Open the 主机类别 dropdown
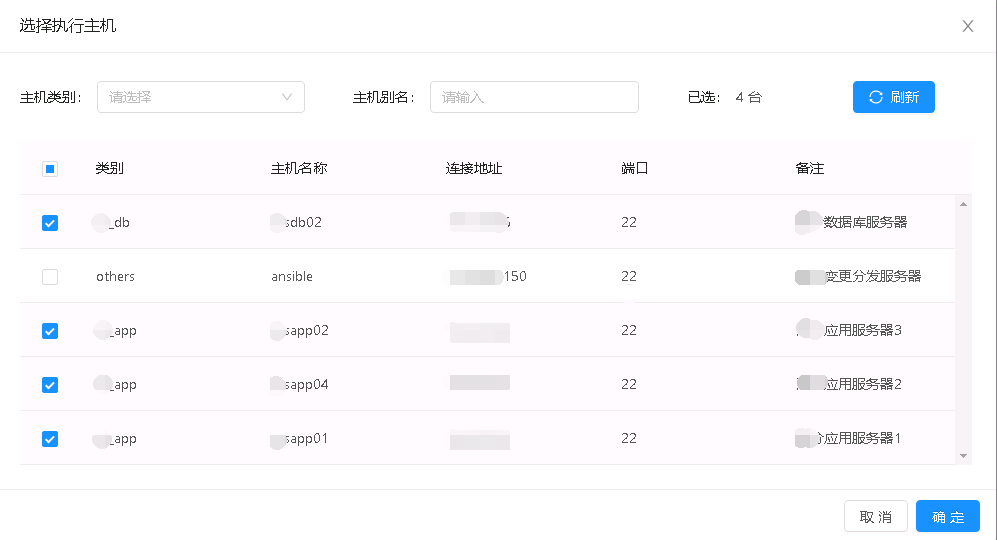Screen dimensions: 997x540 (201, 97)
